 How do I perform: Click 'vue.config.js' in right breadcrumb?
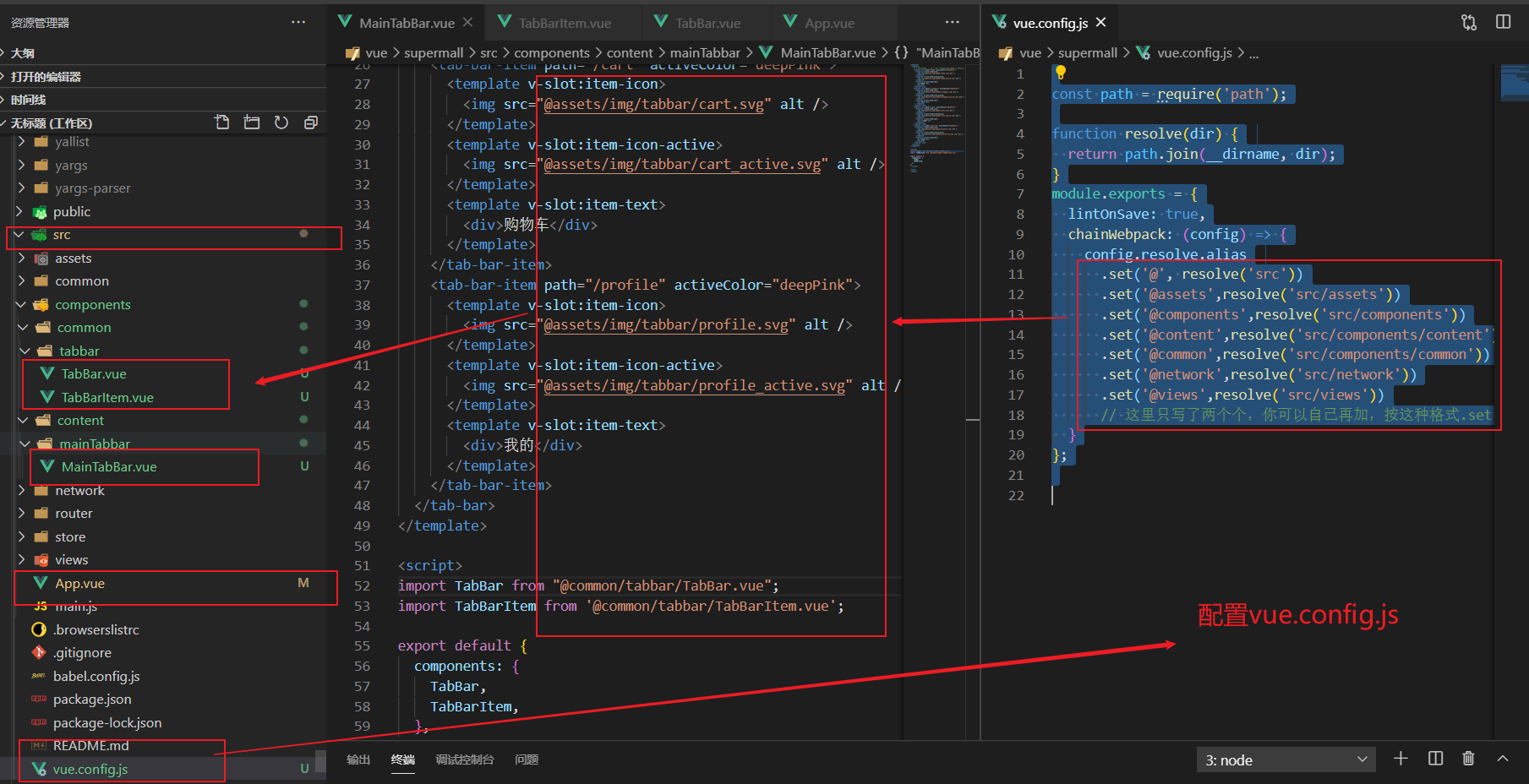click(1194, 52)
